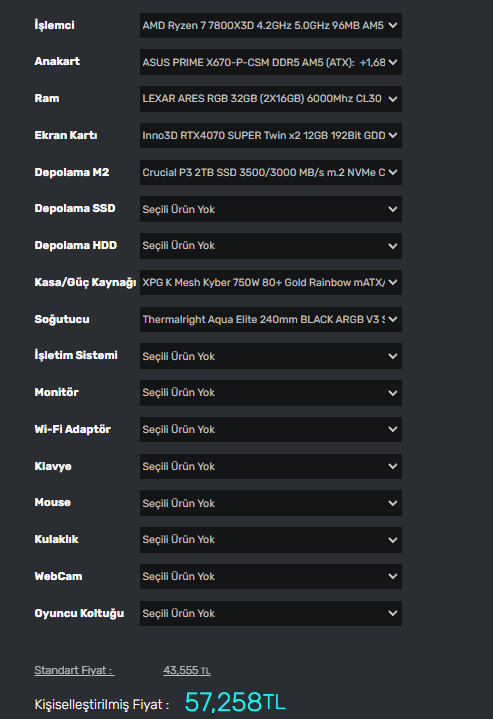Select a WebCam product
Screen dimensions: 493x719
coord(271,576)
